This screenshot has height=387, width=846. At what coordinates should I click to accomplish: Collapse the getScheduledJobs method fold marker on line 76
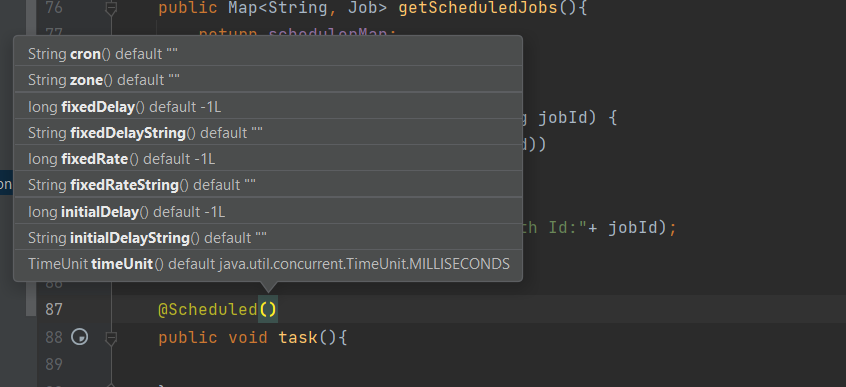coord(111,8)
